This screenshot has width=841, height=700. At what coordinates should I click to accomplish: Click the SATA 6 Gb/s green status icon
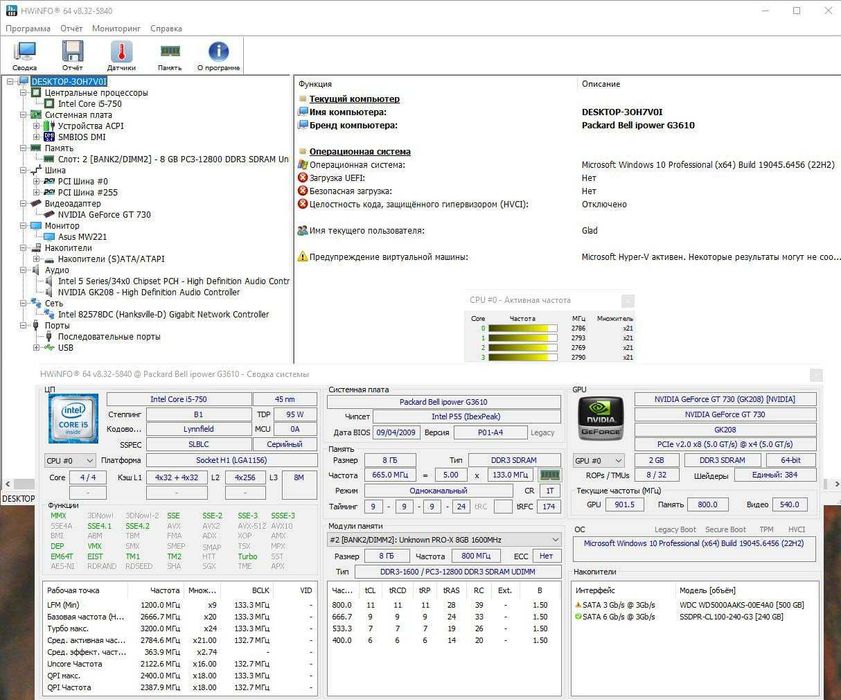coord(578,616)
